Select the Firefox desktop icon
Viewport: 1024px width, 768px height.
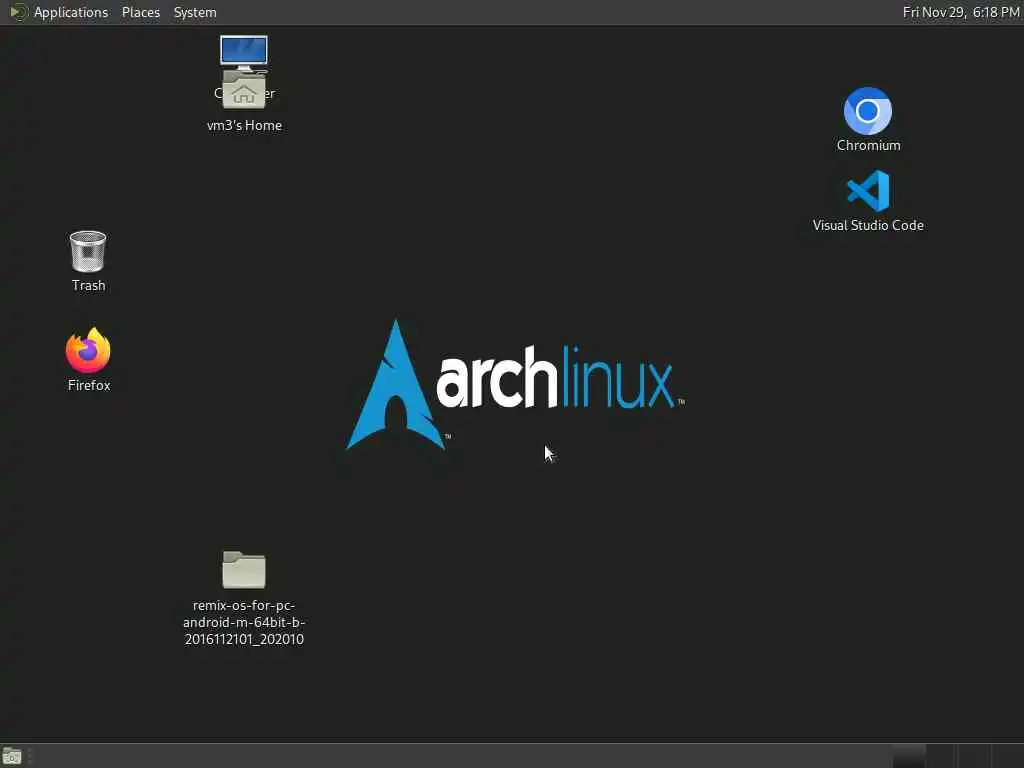[88, 351]
